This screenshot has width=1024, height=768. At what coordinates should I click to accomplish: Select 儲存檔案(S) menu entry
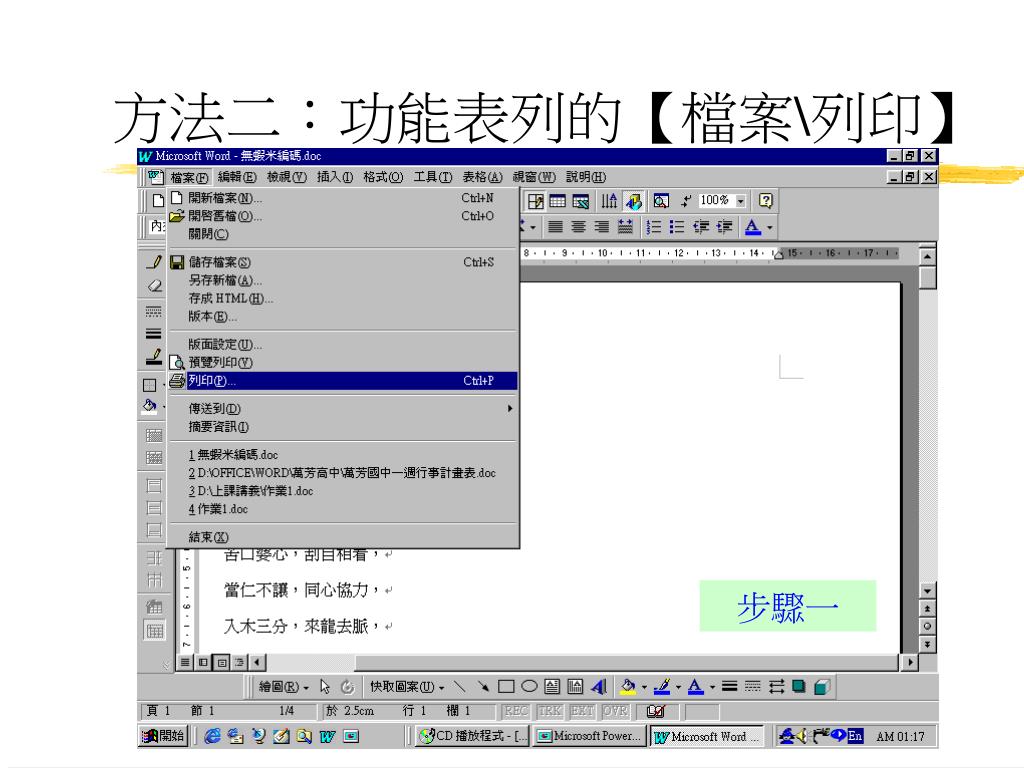(343, 262)
